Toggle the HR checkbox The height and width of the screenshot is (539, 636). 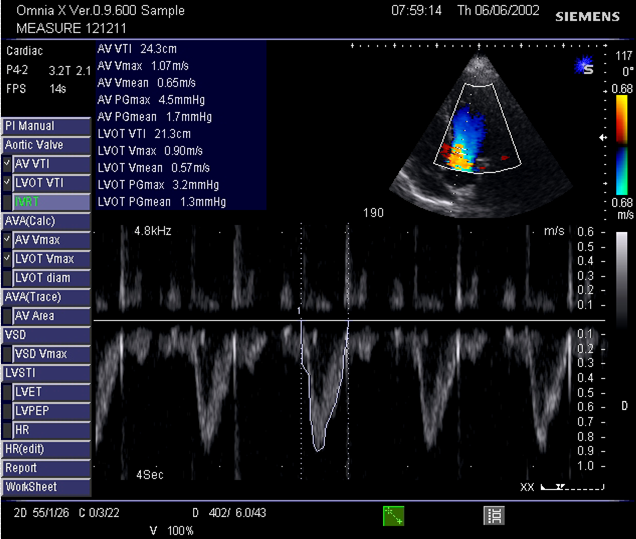7,430
